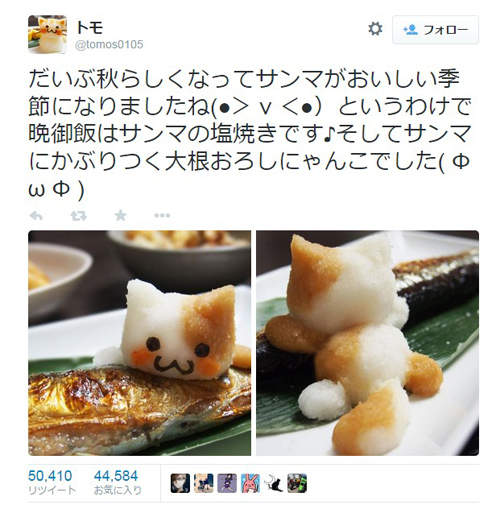
Task: Click the retweet icon under the tweet
Action: pyautogui.click(x=79, y=216)
